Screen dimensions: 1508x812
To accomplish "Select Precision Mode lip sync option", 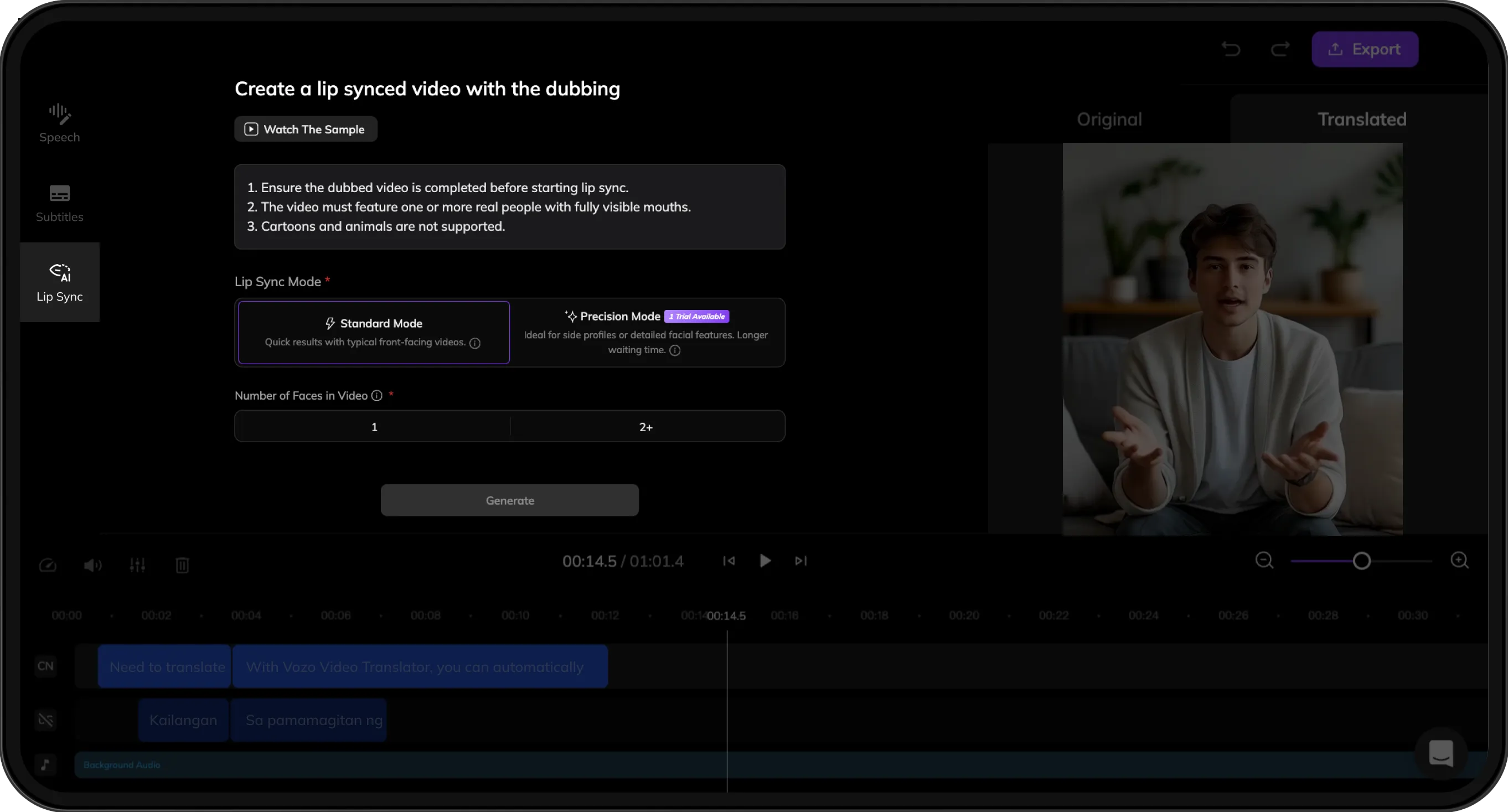I will click(x=646, y=333).
